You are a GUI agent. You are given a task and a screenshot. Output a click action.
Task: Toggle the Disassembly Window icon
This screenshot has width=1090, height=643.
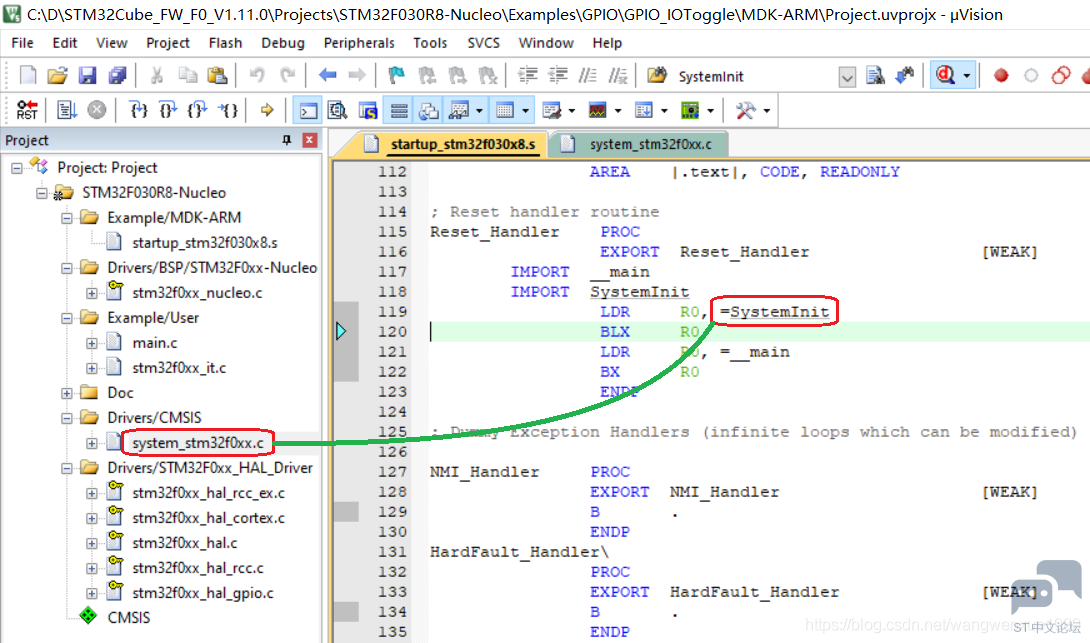[x=338, y=110]
